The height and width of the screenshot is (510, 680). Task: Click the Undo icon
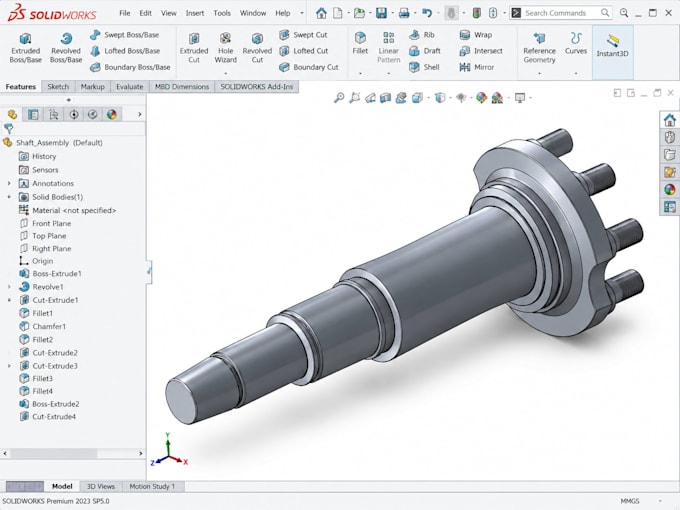[x=427, y=13]
